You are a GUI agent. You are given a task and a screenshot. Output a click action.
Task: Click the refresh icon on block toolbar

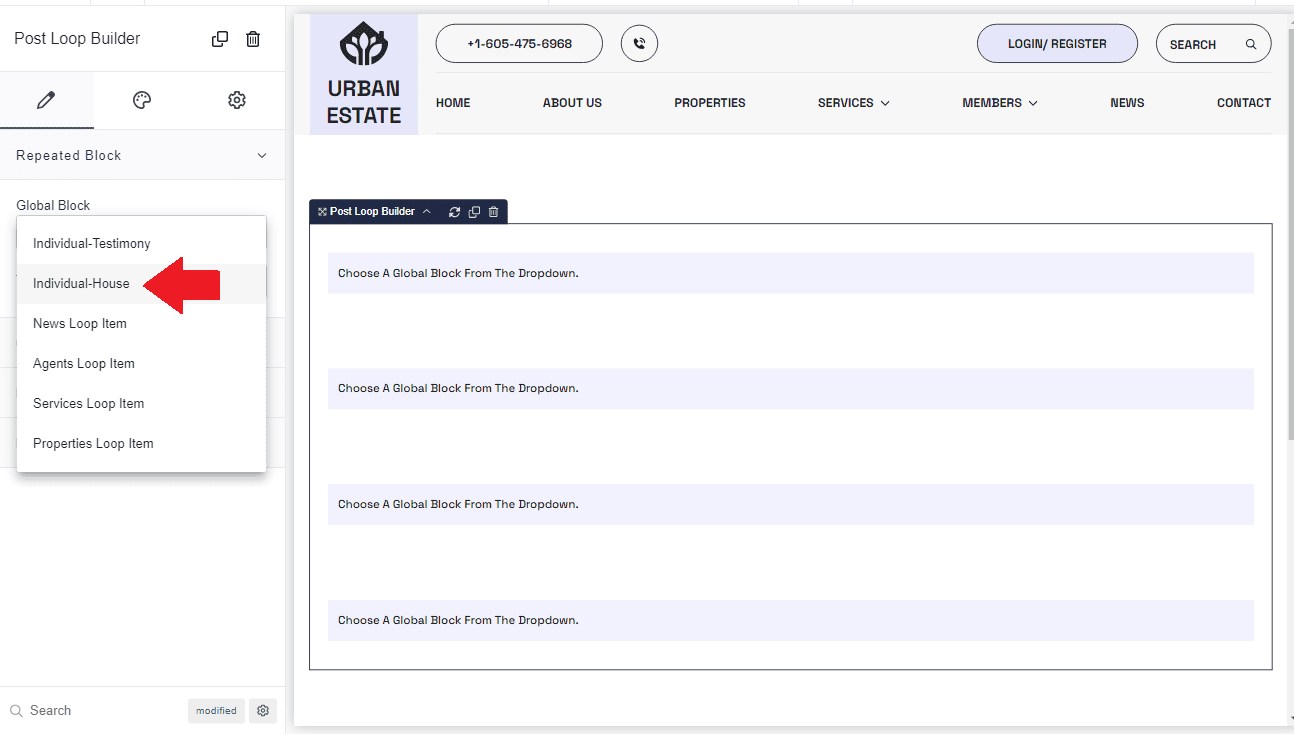coord(455,212)
